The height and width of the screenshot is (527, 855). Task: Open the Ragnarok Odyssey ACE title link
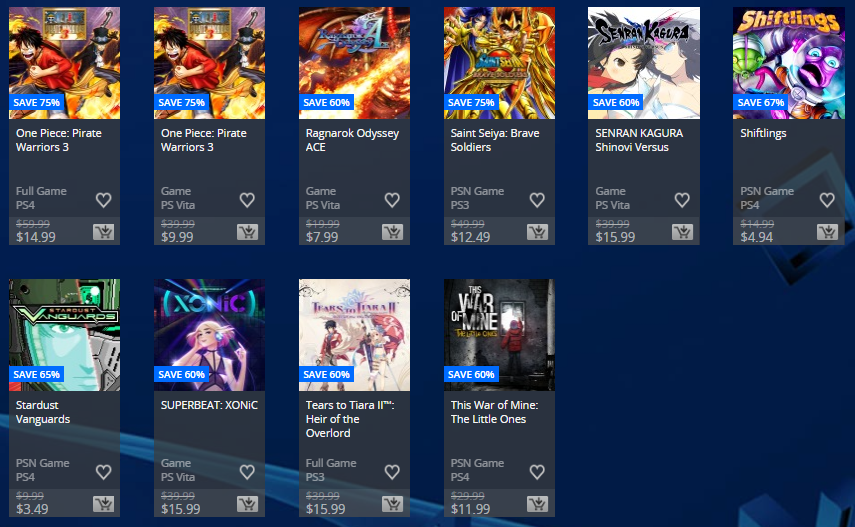click(x=352, y=140)
